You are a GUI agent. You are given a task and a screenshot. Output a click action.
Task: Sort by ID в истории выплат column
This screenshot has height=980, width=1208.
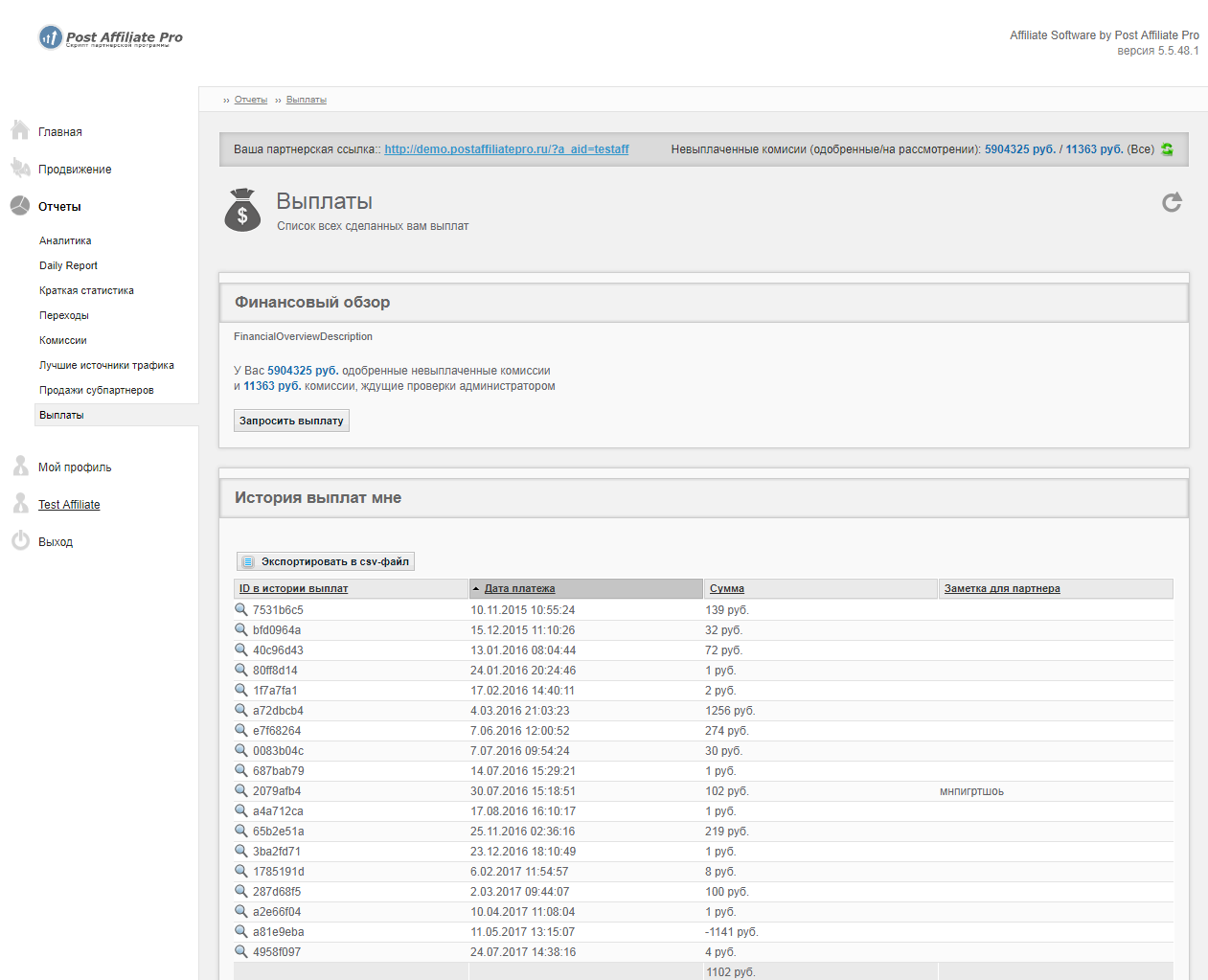[293, 589]
